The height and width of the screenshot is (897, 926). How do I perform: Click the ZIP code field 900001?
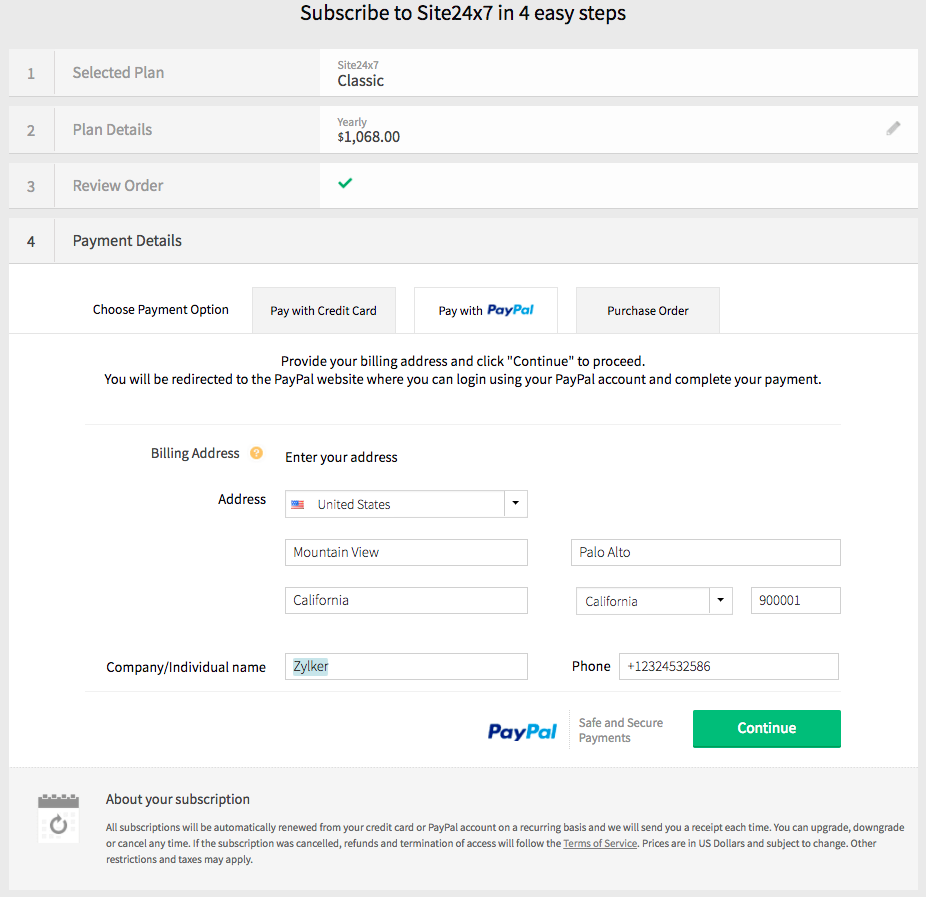795,601
